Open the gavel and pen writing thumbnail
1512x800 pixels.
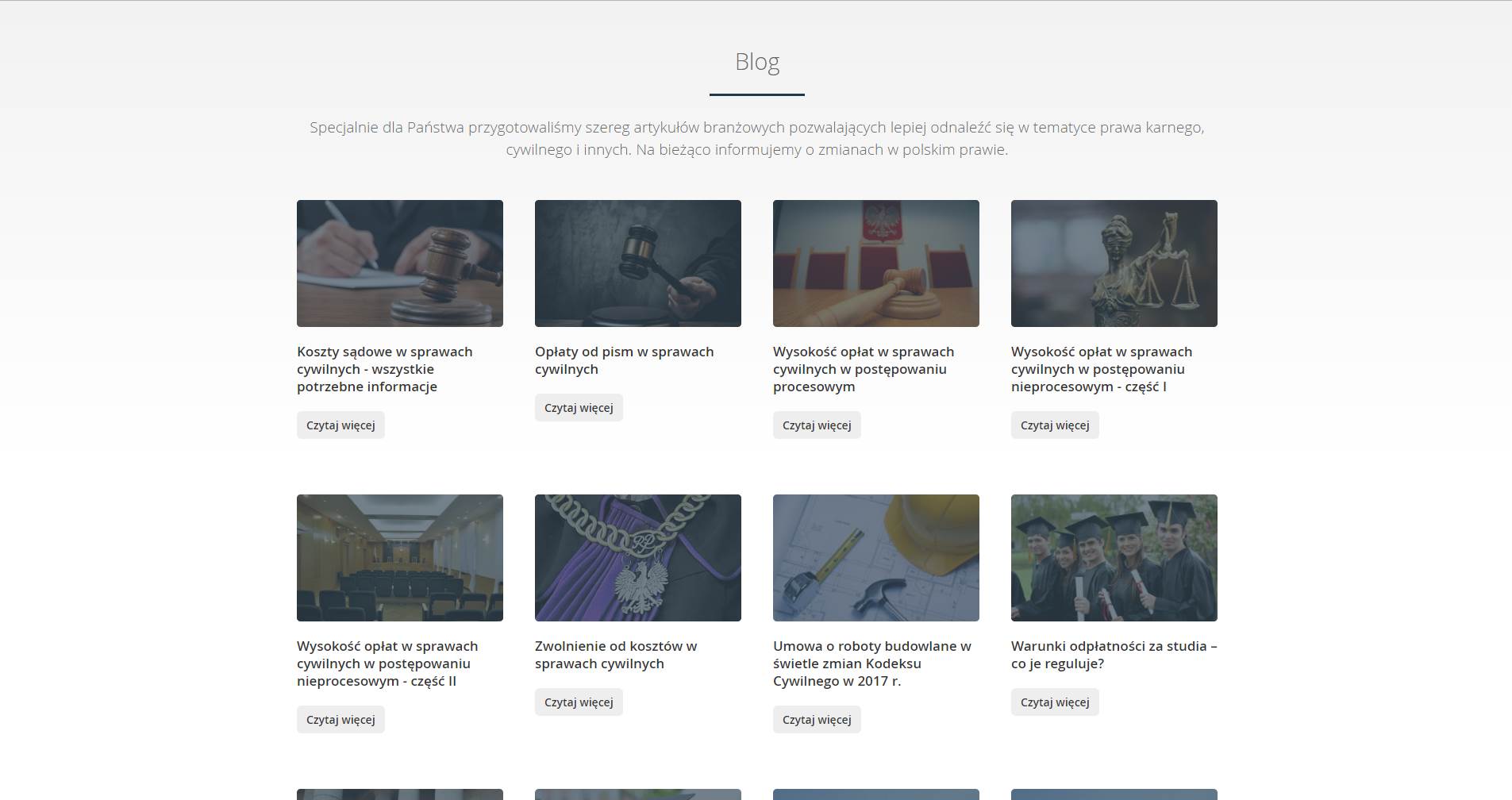click(x=400, y=263)
